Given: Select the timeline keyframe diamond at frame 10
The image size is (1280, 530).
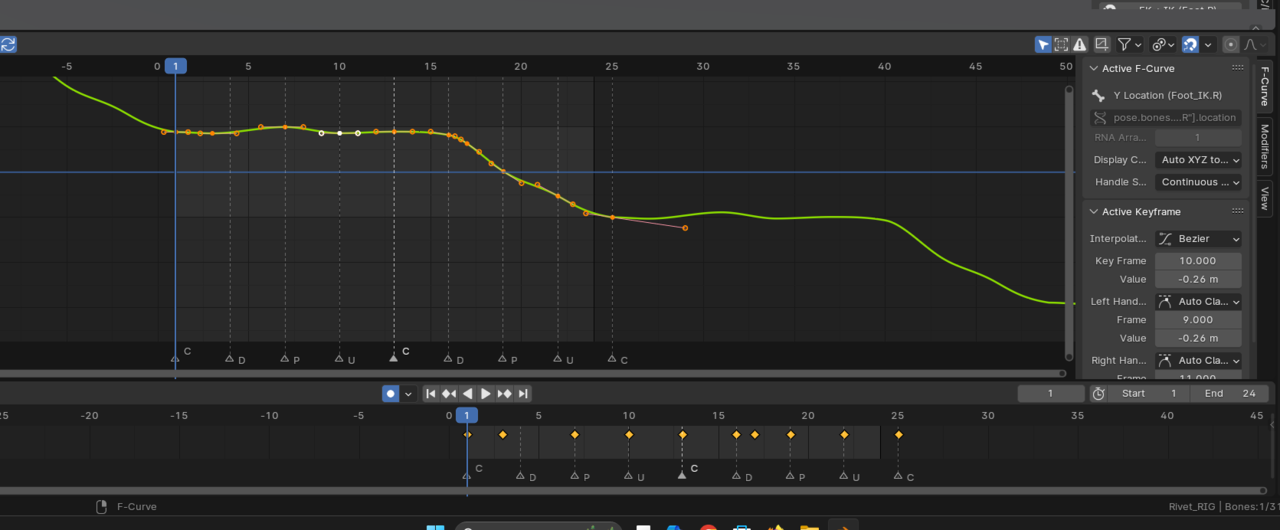Looking at the screenshot, I should (x=629, y=434).
